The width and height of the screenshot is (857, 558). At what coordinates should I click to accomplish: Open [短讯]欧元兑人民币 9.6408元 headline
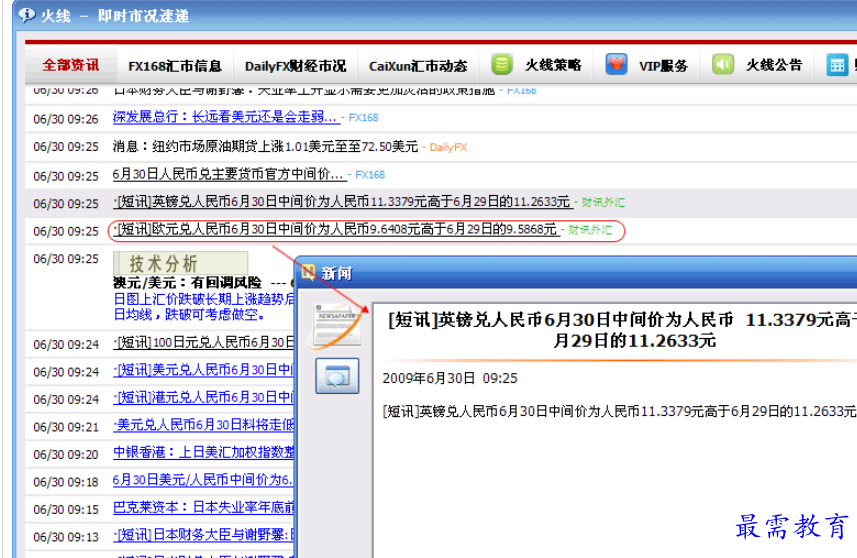pos(336,230)
